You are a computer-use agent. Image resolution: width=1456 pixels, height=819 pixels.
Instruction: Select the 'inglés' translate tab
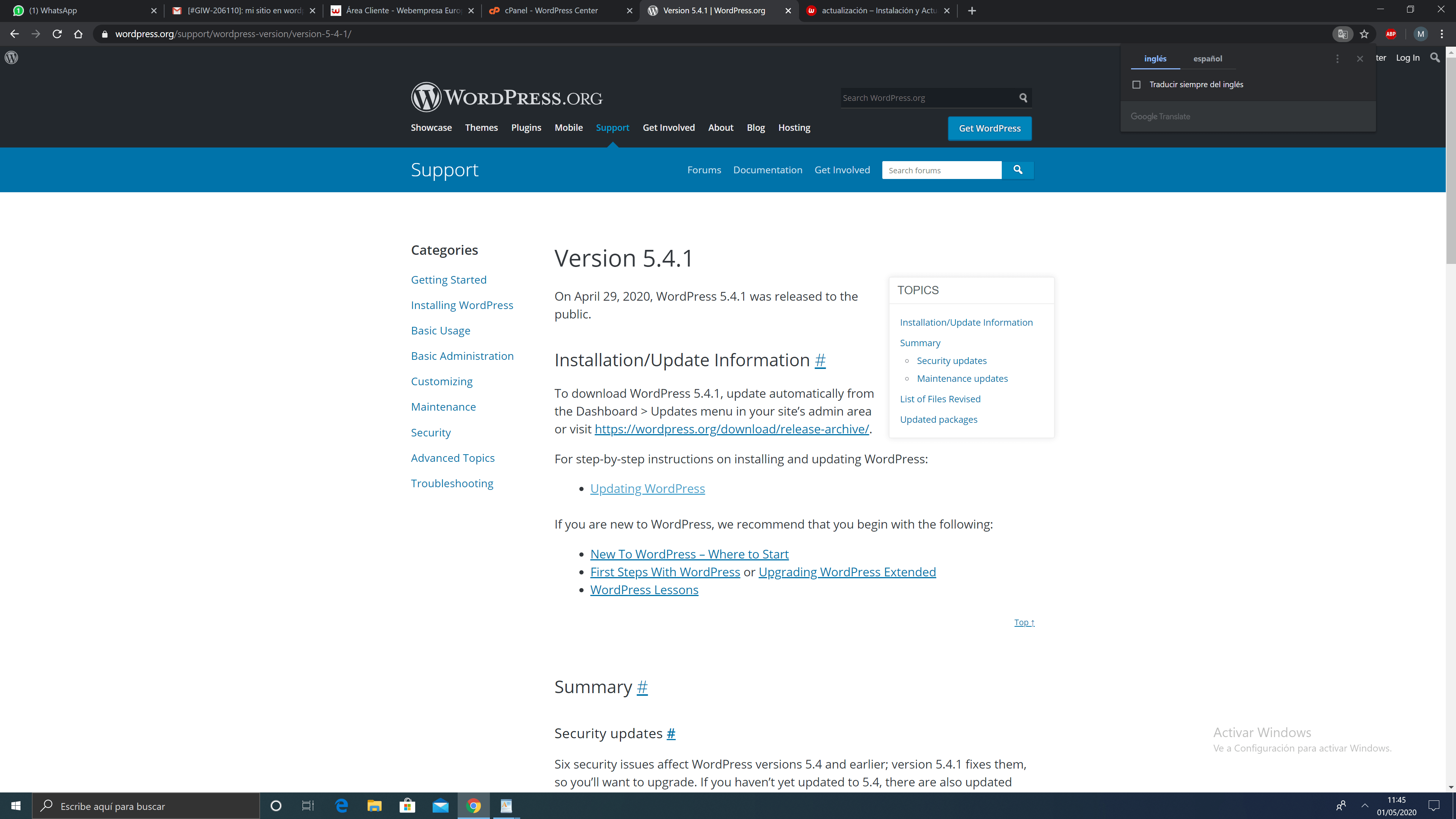1155,59
